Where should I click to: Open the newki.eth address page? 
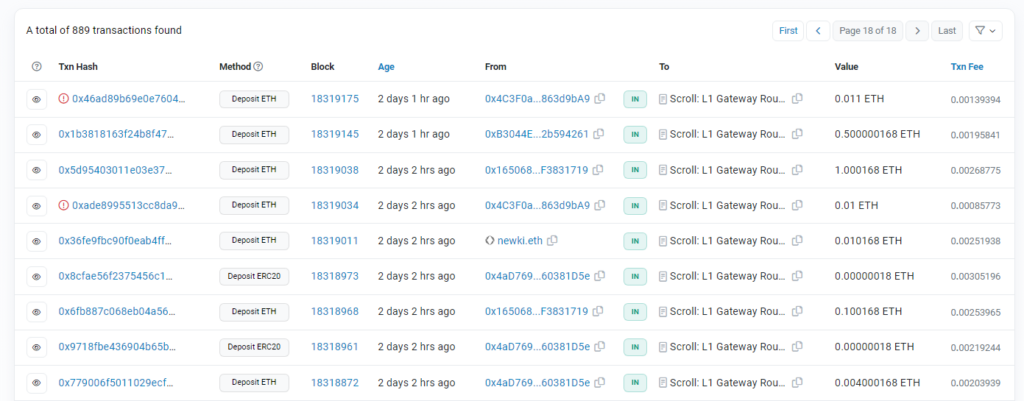coord(520,240)
